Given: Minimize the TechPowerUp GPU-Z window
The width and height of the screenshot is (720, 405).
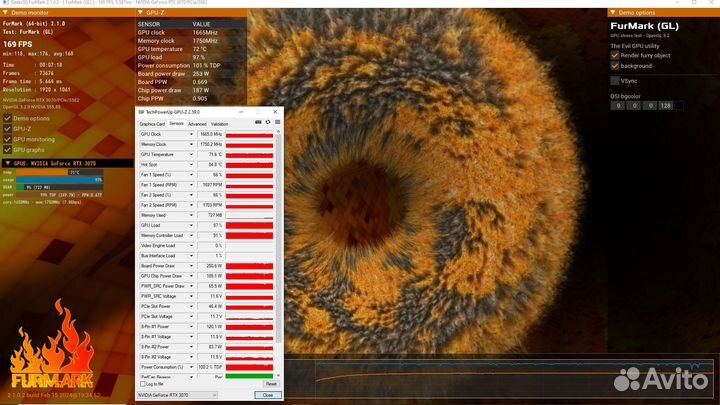Looking at the screenshot, I should (x=241, y=112).
